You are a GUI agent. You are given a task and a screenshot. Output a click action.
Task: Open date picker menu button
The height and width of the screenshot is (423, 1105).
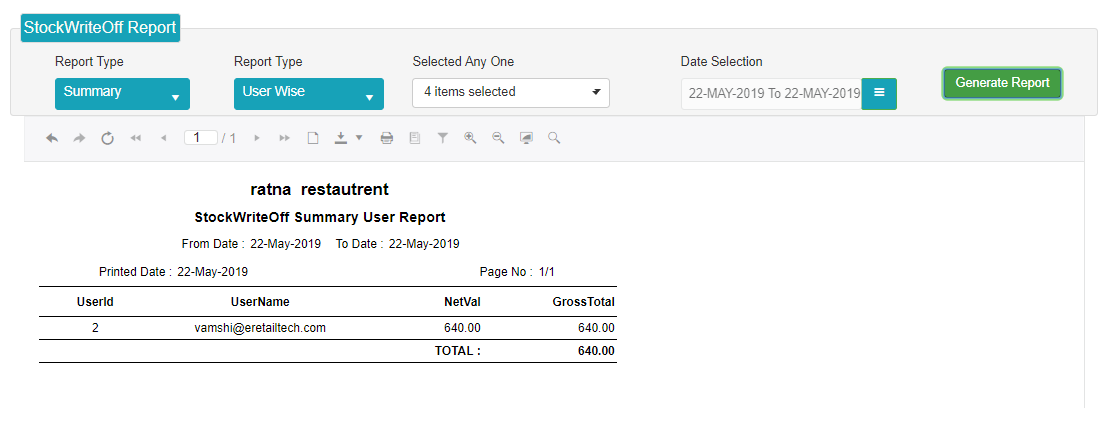tap(879, 93)
